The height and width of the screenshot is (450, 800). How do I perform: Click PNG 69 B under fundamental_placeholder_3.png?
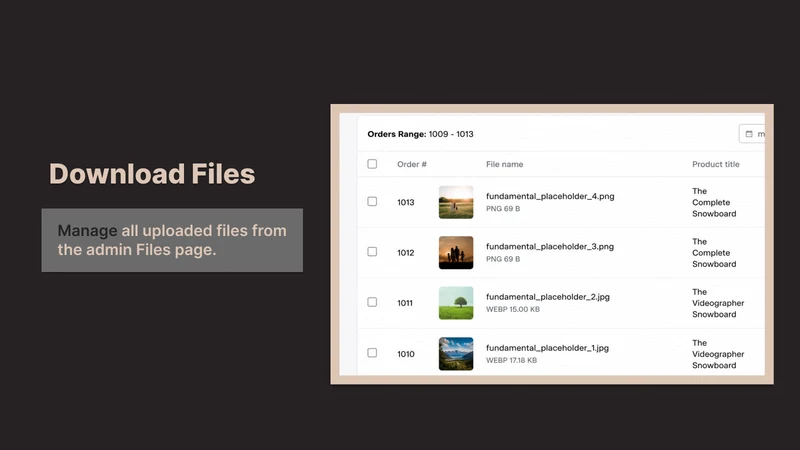click(503, 259)
